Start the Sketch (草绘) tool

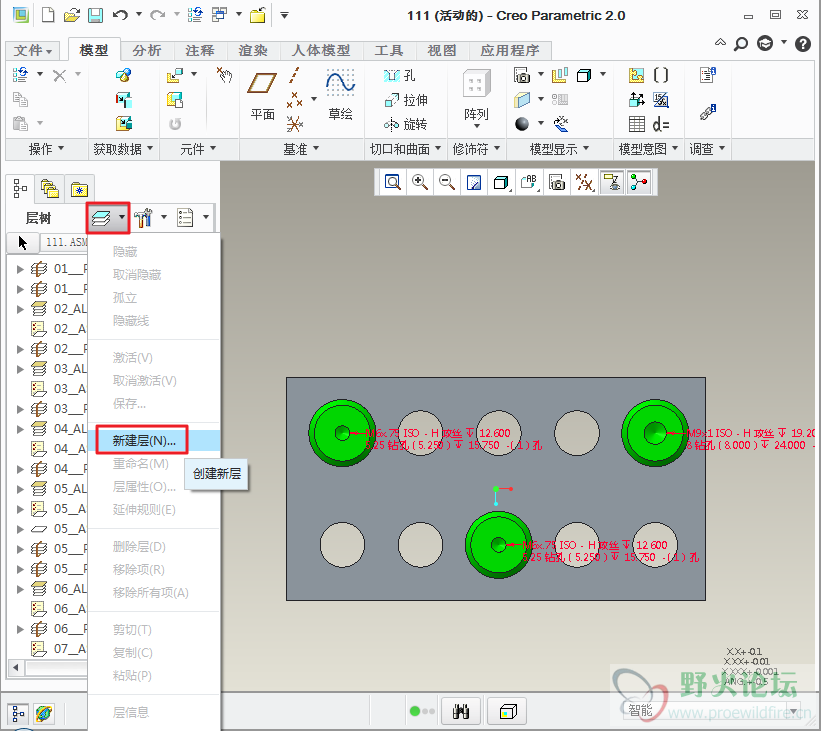point(340,95)
